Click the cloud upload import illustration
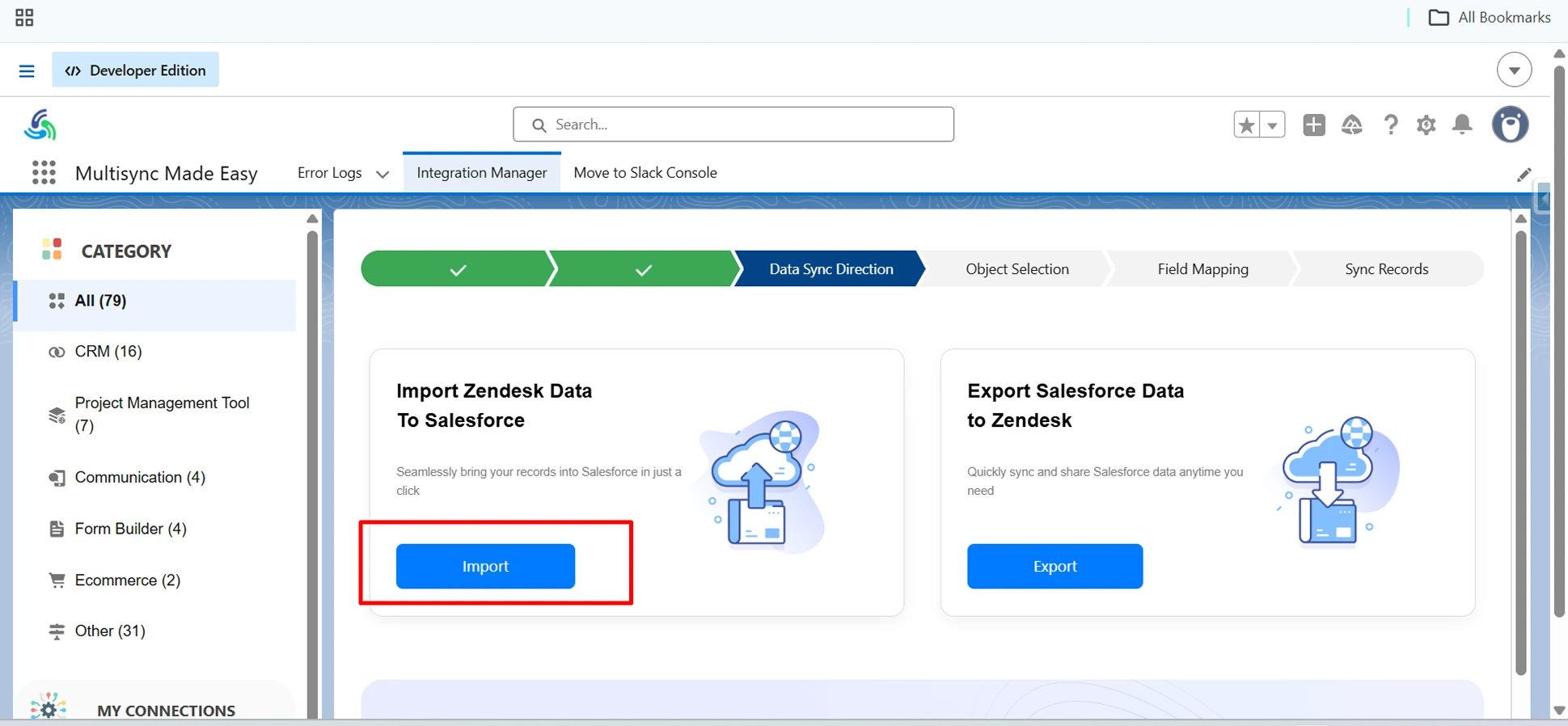Image resolution: width=1568 pixels, height=726 pixels. pos(762,482)
